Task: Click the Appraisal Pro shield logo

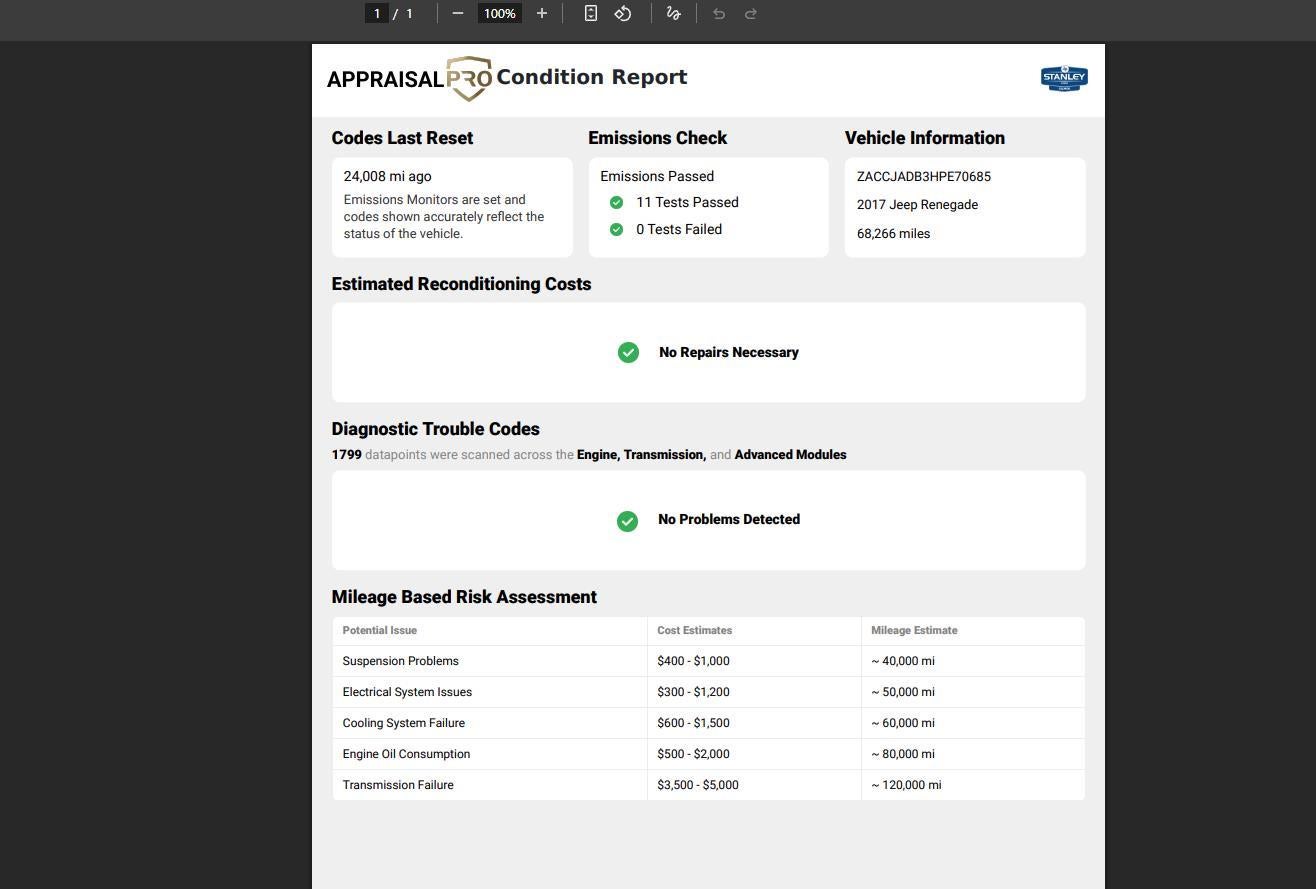Action: [x=469, y=79]
